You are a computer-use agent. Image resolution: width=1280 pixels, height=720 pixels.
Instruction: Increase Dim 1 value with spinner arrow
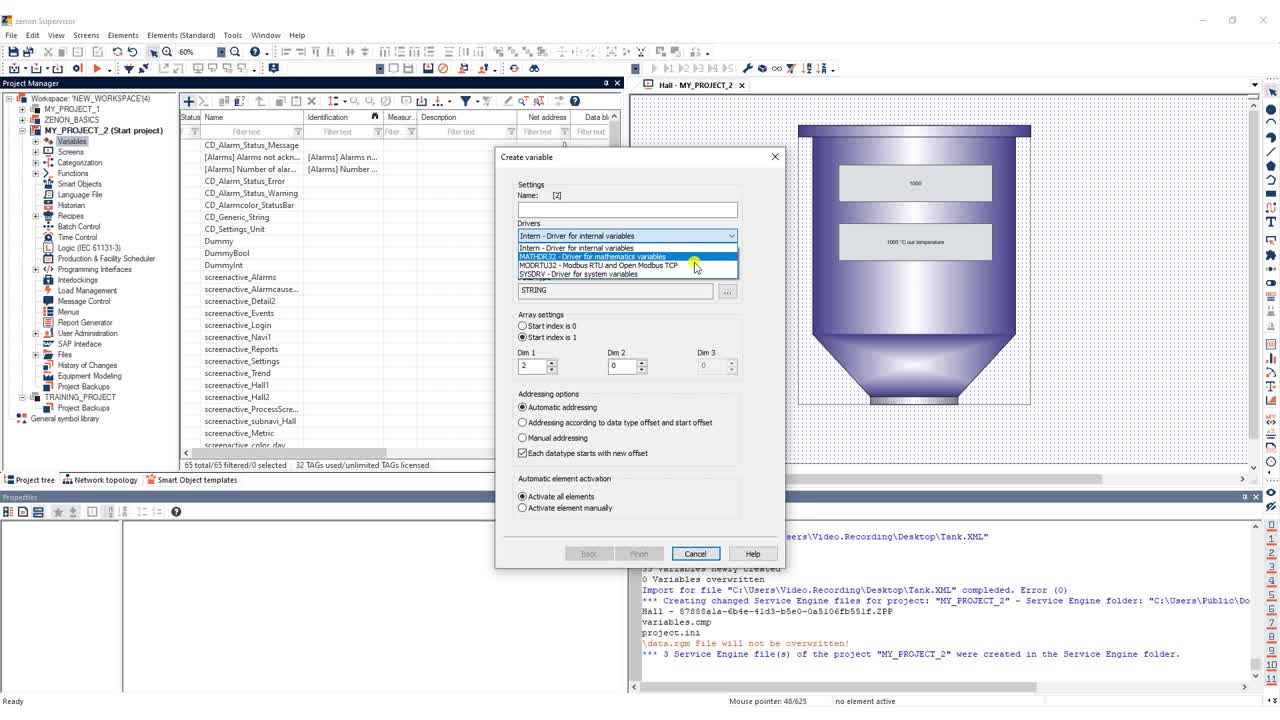[x=551, y=363]
